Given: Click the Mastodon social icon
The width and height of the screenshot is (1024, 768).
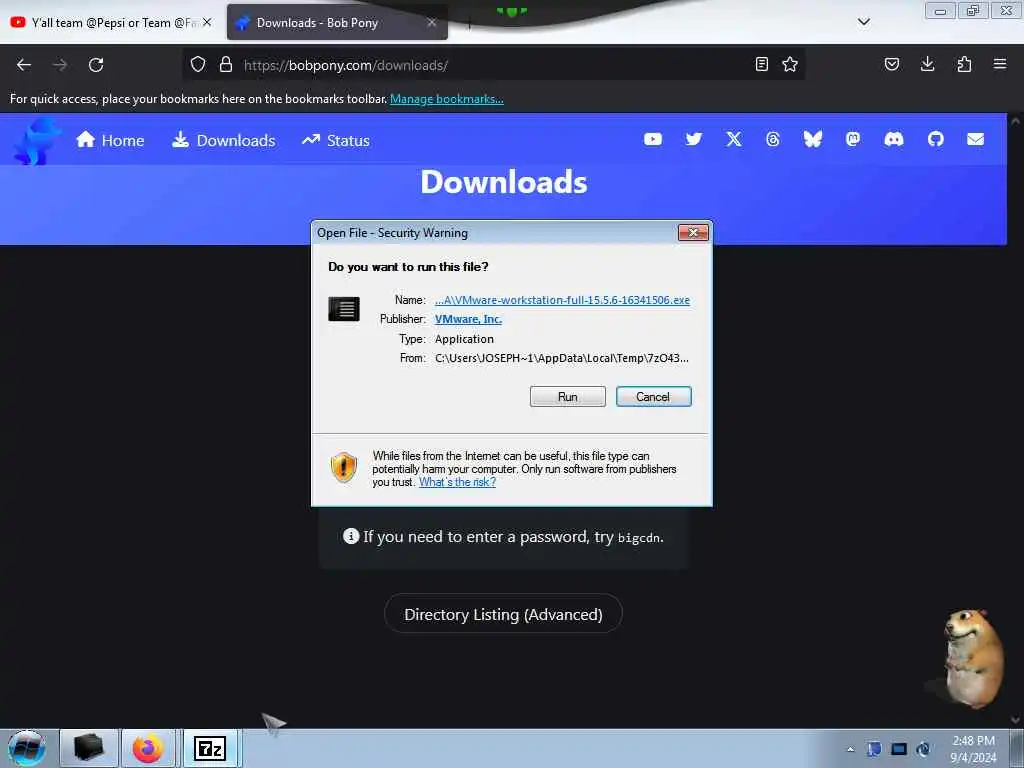Looking at the screenshot, I should (853, 139).
